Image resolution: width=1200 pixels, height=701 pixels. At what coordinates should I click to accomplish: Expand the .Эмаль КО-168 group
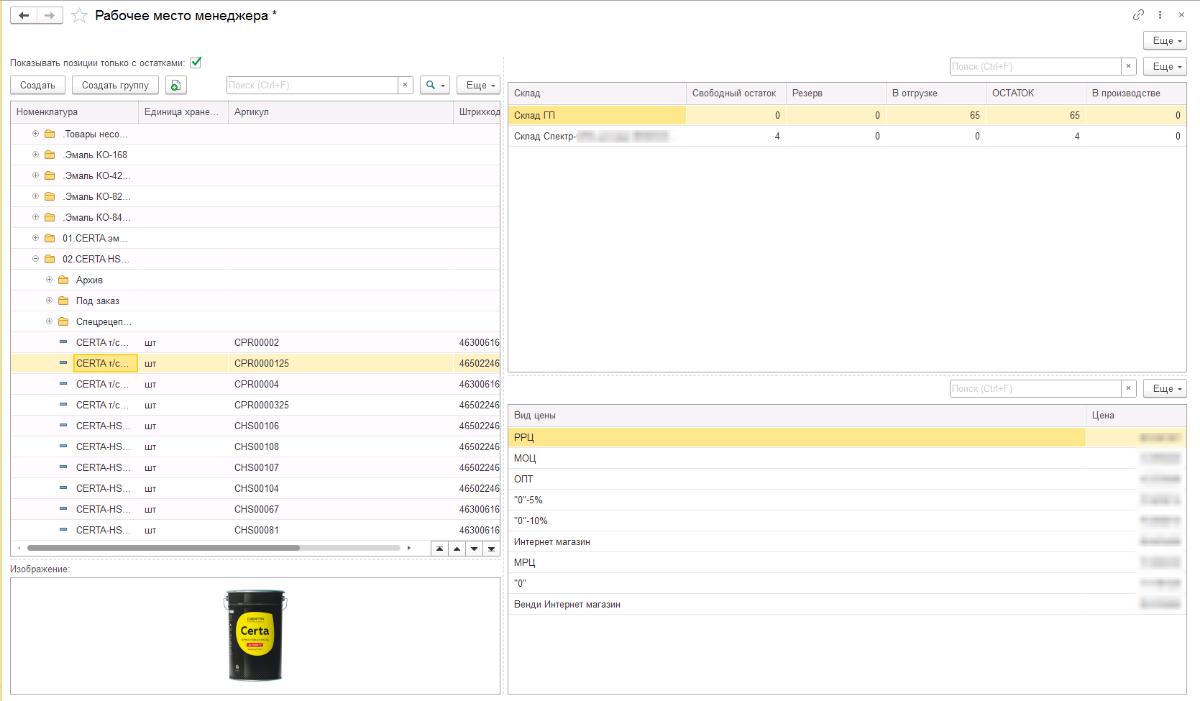(36, 155)
